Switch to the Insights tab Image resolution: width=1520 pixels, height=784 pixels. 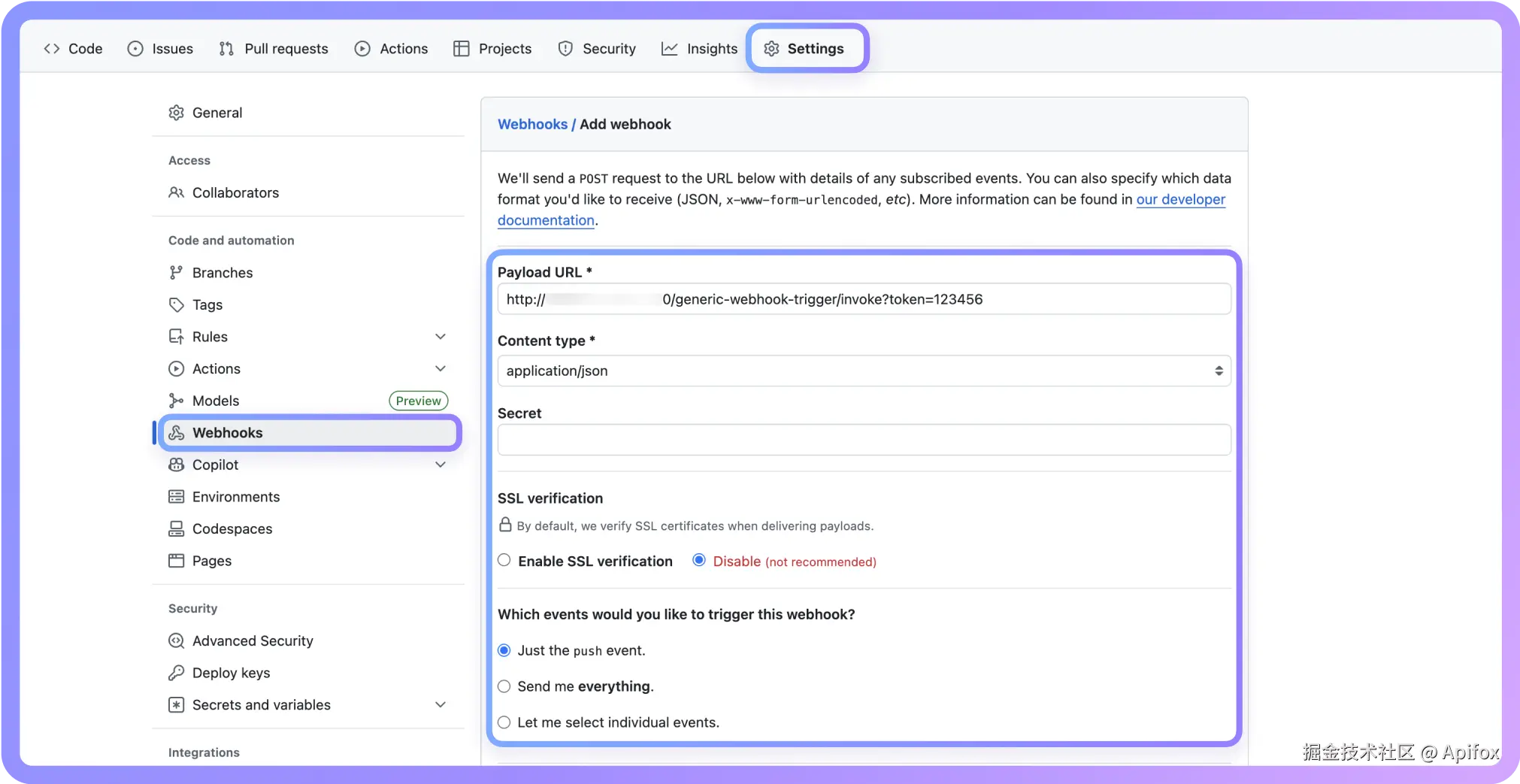click(x=699, y=49)
